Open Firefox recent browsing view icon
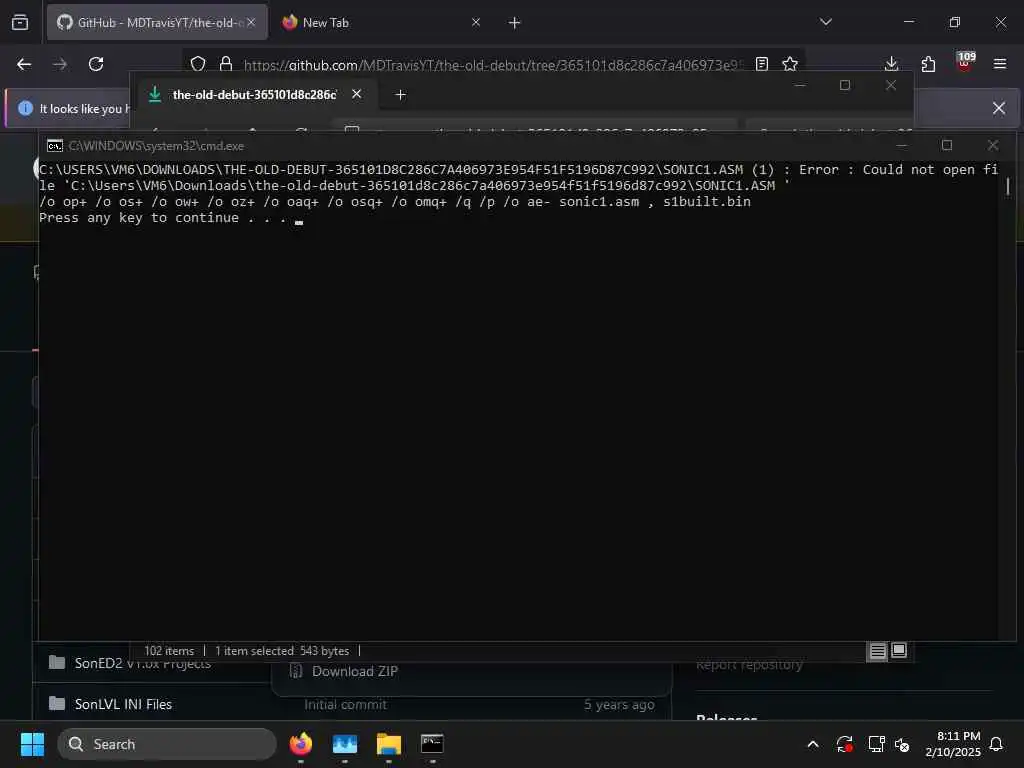This screenshot has width=1024, height=768. (x=20, y=23)
